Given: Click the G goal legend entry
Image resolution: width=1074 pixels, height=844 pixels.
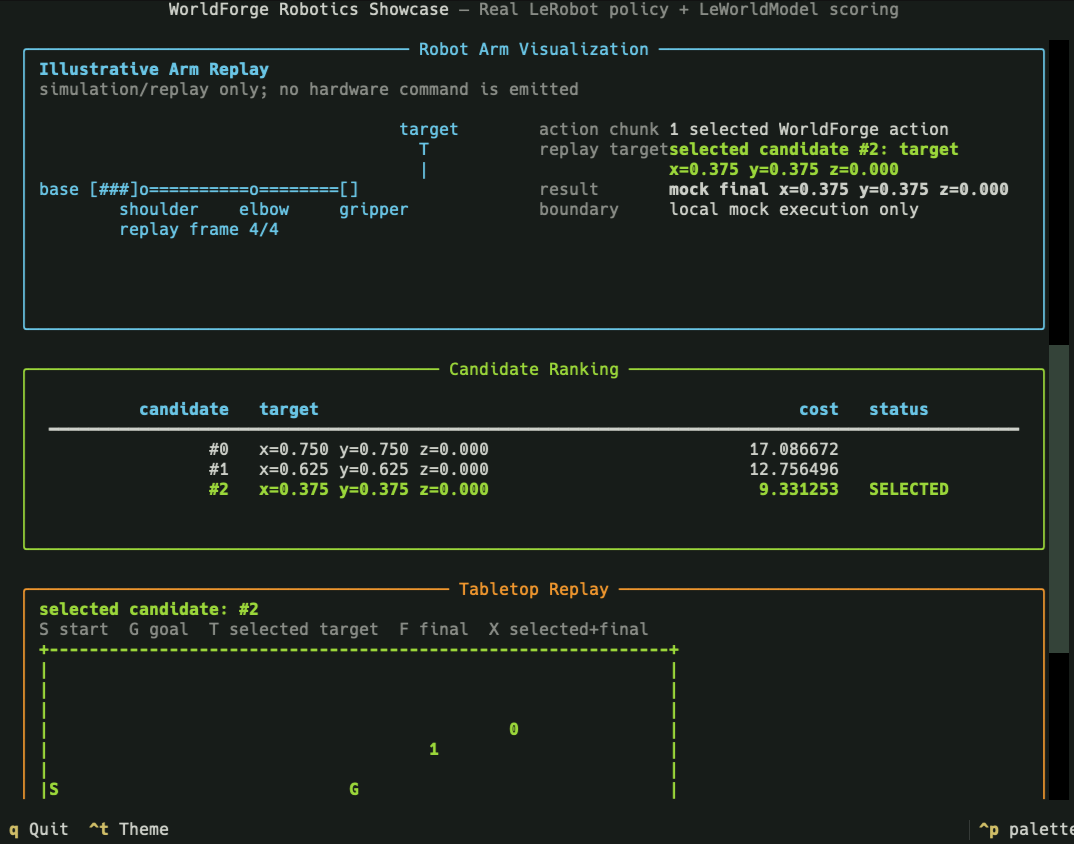Looking at the screenshot, I should pyautogui.click(x=159, y=629).
